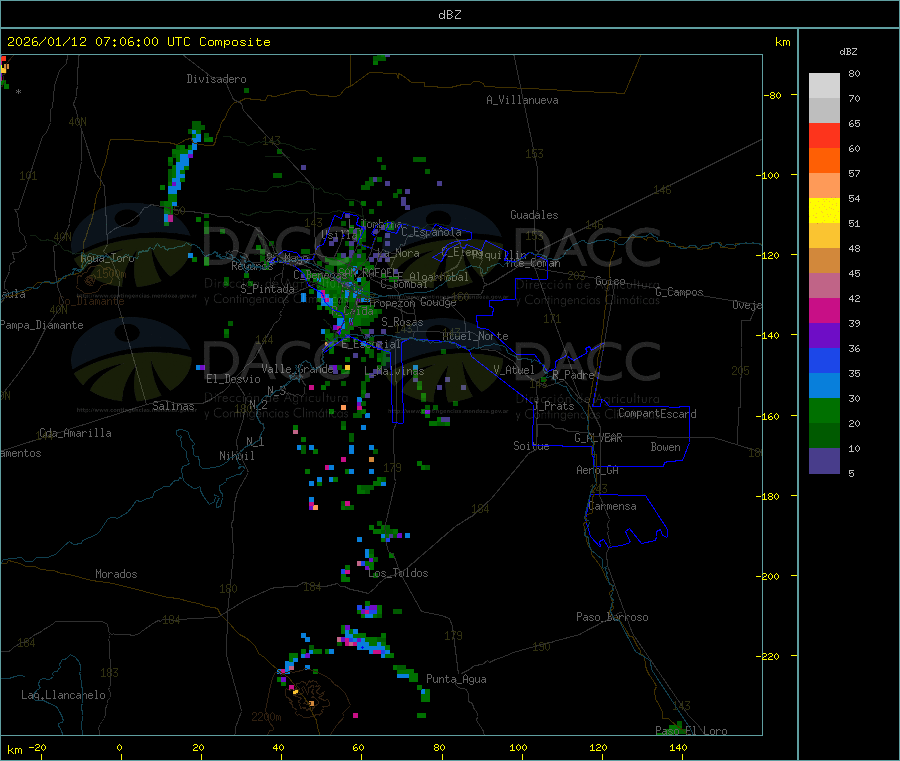Click the Paso_El_Loro map label

(691, 731)
